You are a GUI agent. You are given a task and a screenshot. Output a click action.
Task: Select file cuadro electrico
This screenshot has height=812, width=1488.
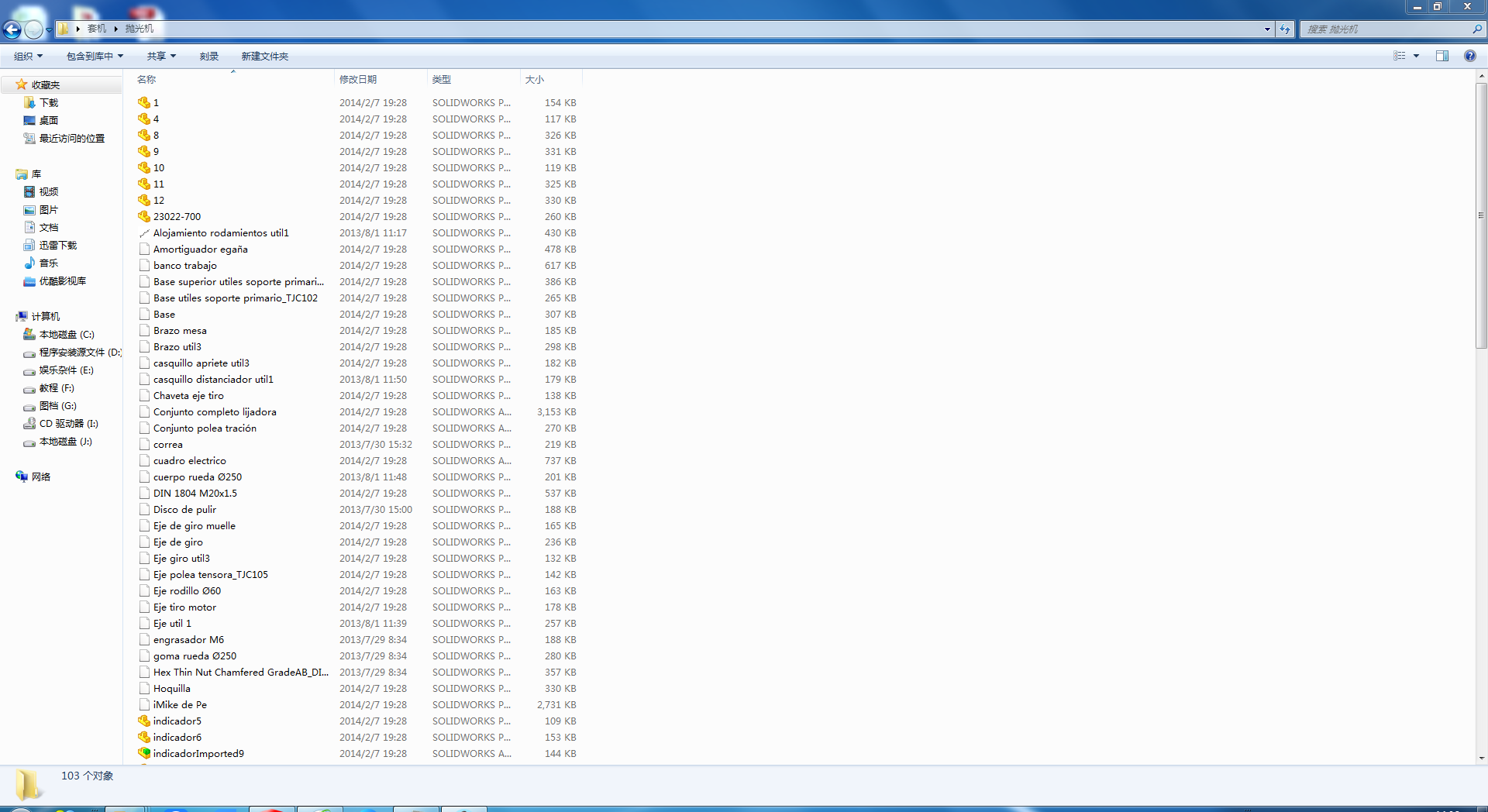(190, 460)
